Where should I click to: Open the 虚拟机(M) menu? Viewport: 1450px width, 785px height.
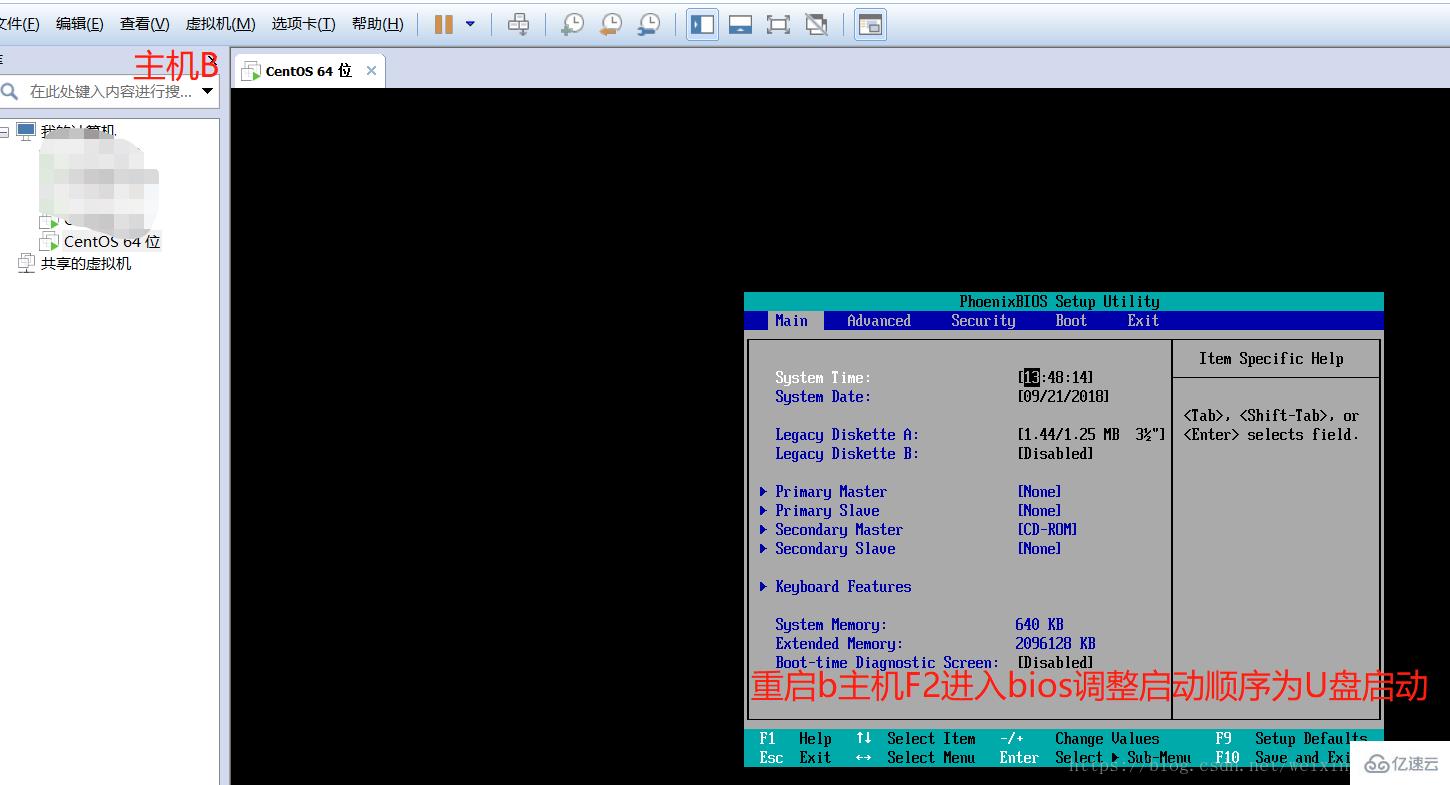tap(221, 24)
